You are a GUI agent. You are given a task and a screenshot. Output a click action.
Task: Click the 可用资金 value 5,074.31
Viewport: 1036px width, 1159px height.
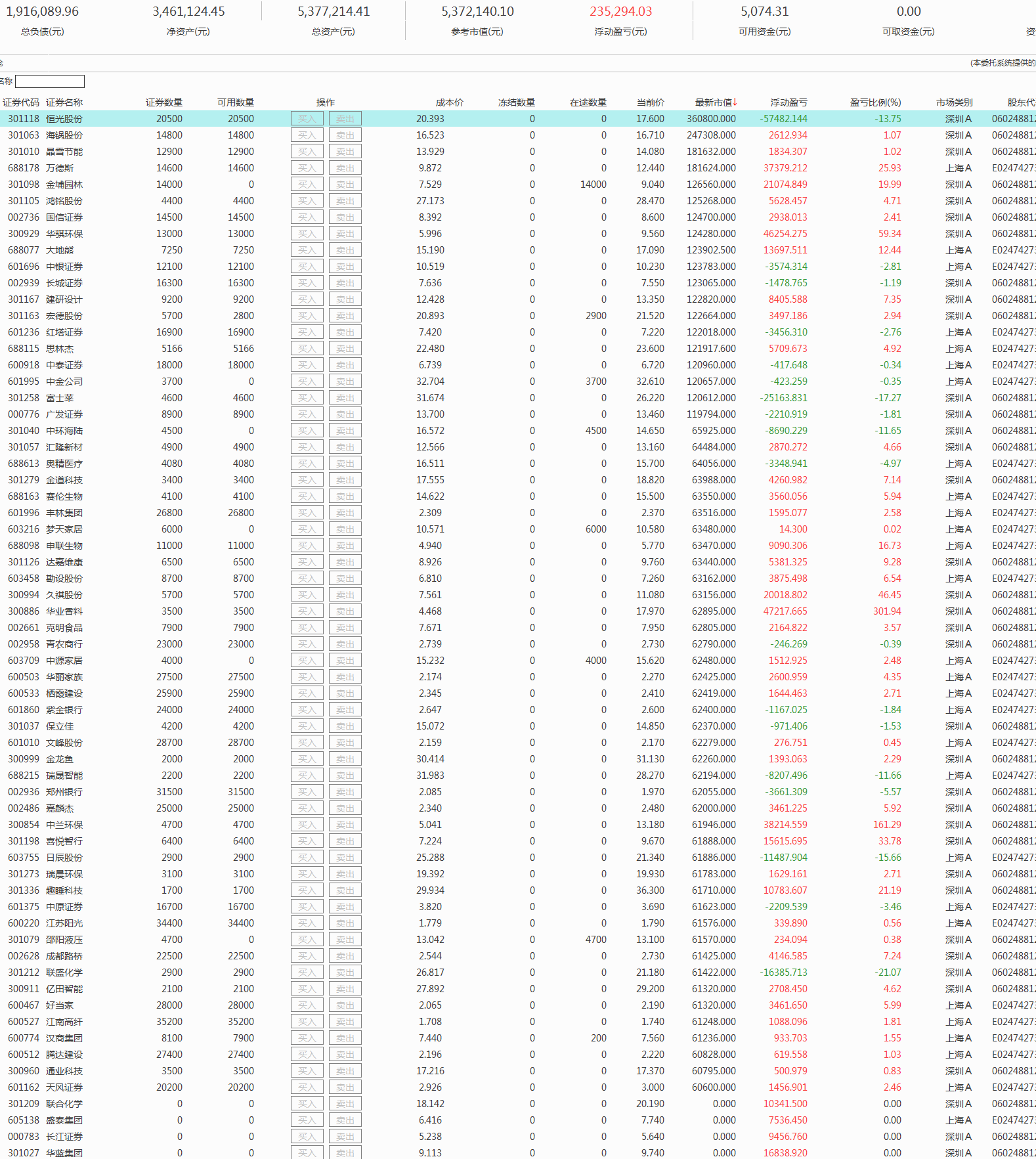765,12
